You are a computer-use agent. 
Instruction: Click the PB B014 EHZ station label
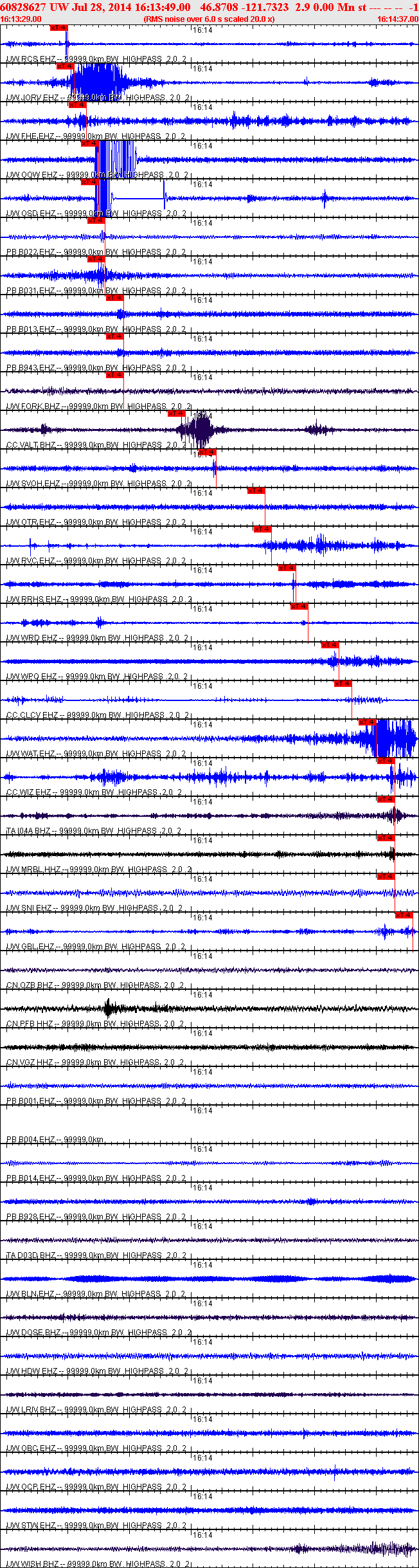click(96, 1178)
